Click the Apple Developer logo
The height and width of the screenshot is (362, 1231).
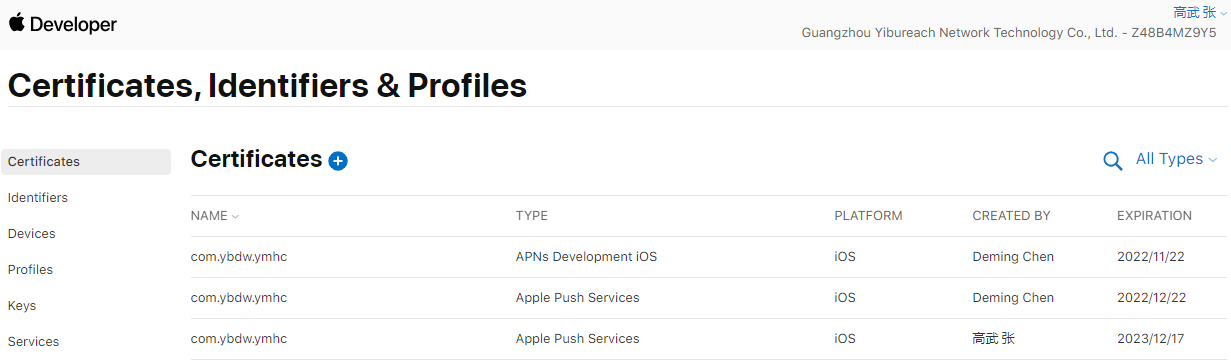[63, 24]
